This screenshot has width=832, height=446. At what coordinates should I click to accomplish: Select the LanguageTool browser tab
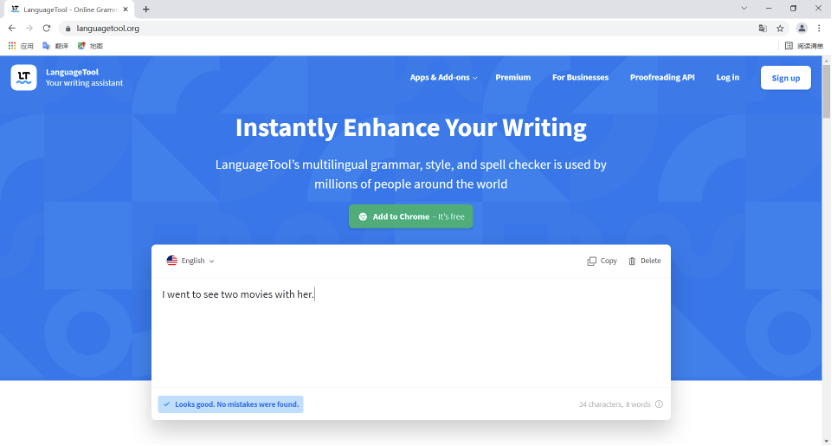pyautogui.click(x=69, y=10)
